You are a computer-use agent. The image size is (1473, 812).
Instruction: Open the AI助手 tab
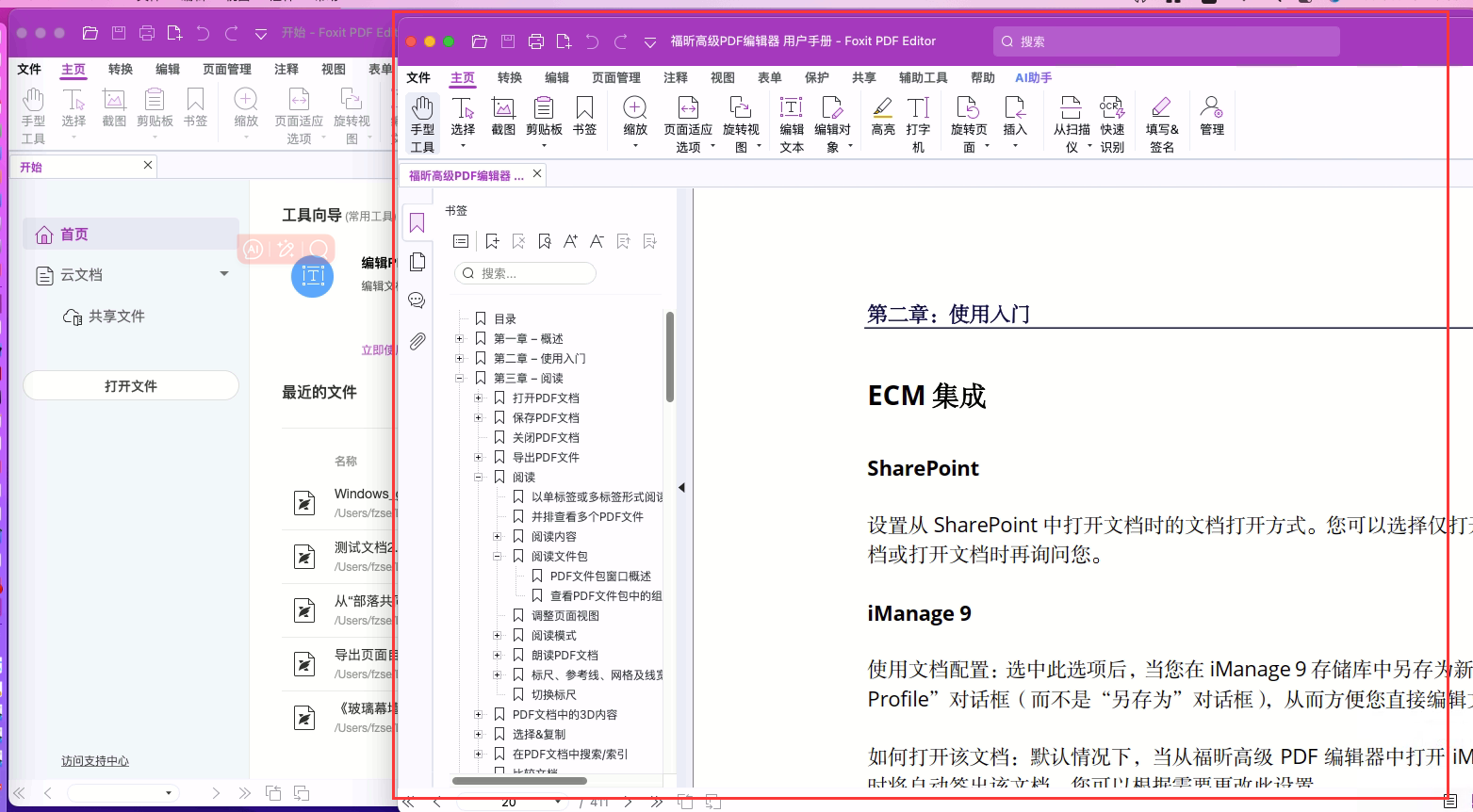coord(1034,77)
